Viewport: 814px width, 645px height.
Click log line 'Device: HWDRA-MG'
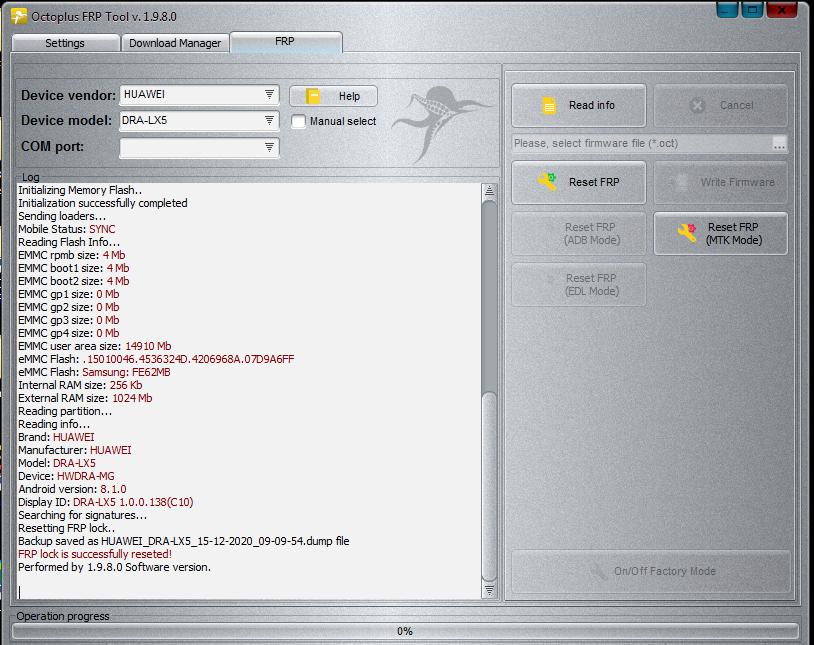[66, 476]
